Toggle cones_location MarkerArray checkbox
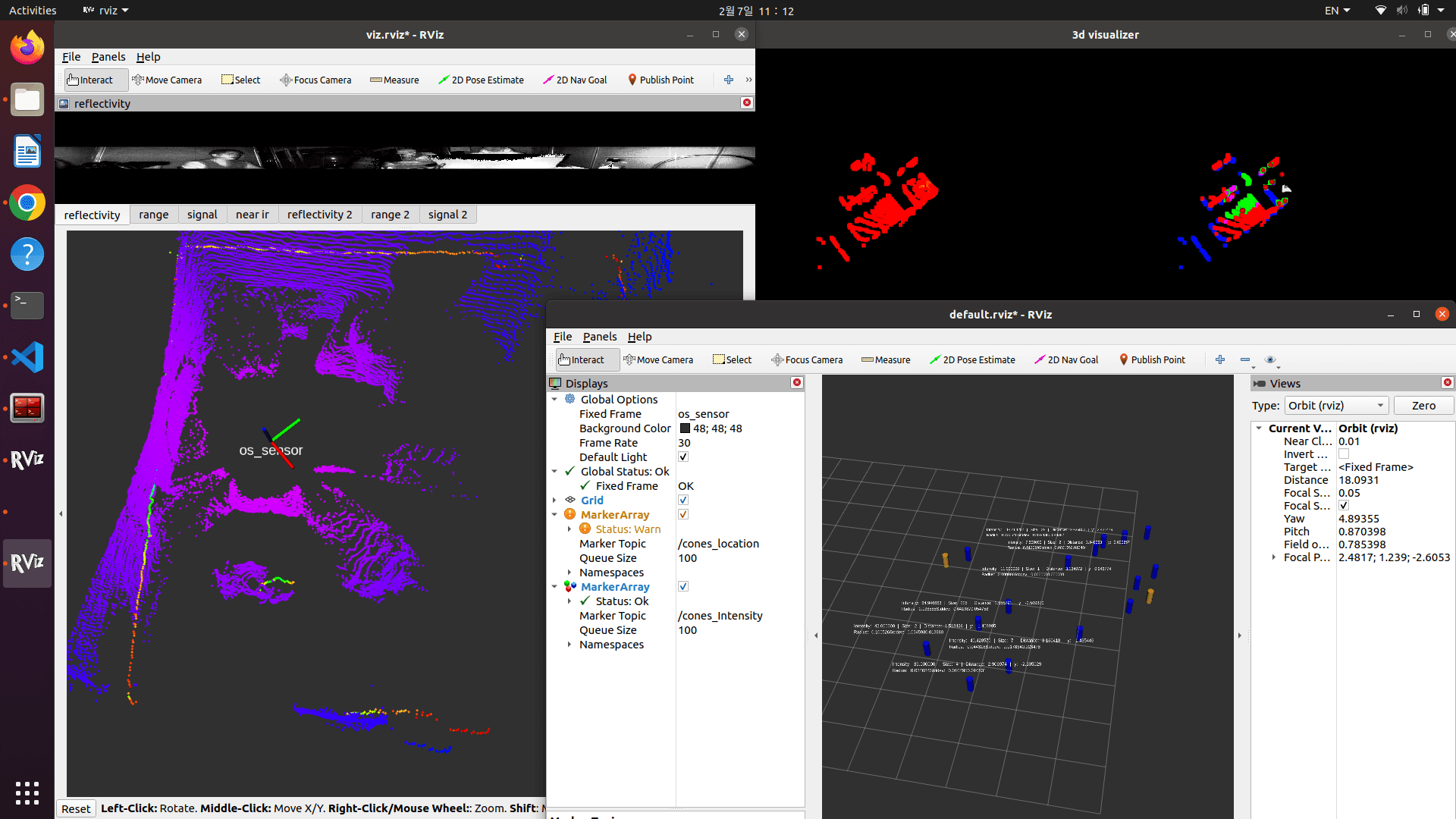 click(683, 514)
